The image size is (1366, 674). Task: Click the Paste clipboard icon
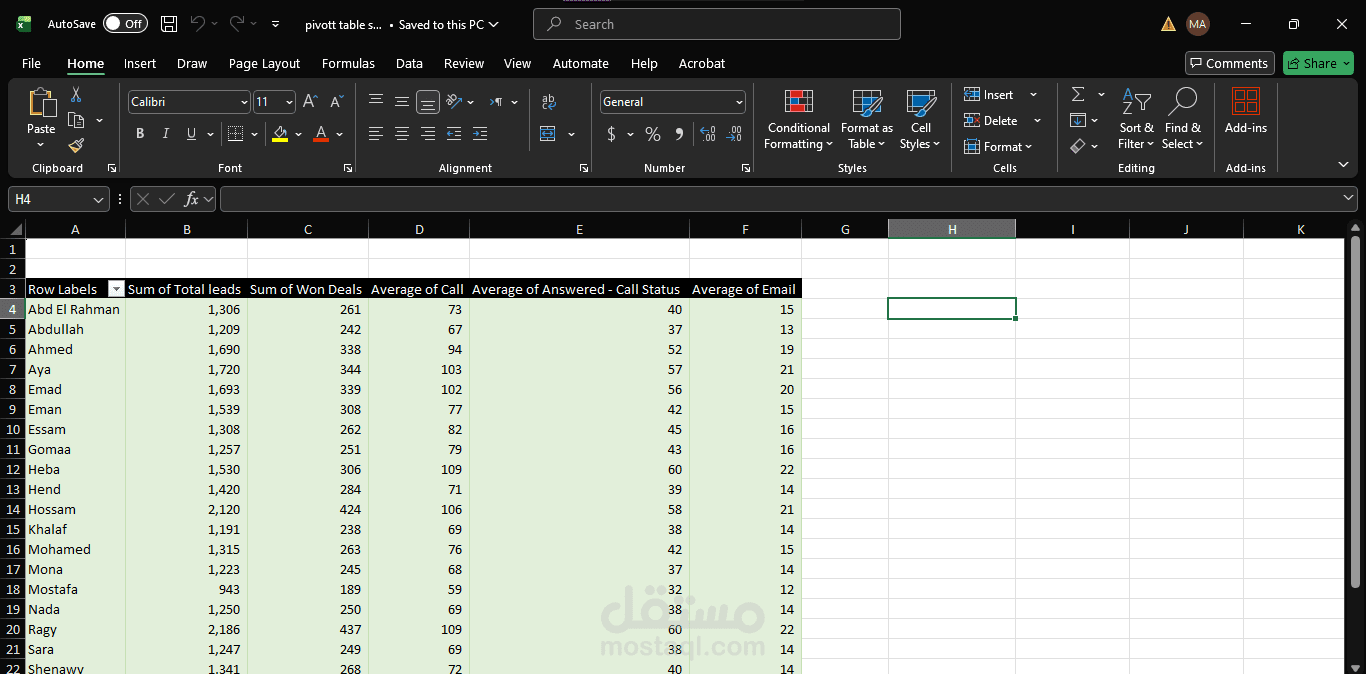click(x=42, y=103)
